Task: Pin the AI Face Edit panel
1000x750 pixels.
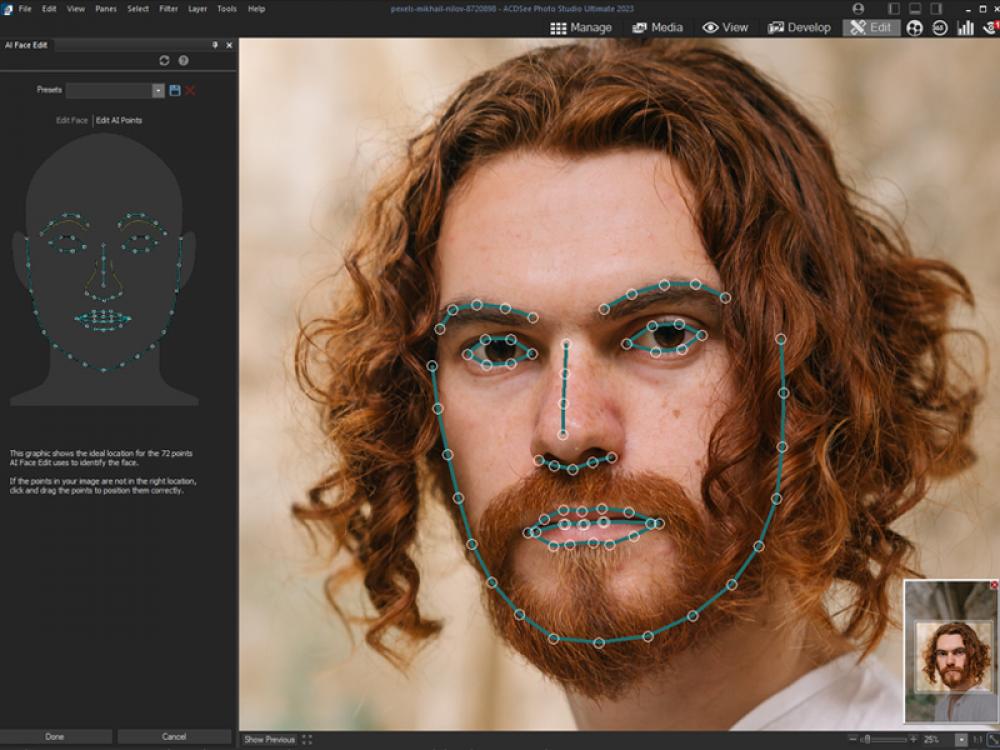Action: 215,45
